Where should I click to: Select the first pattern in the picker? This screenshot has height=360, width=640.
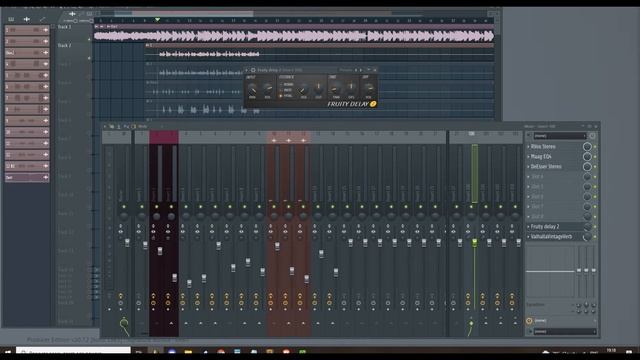click(x=27, y=30)
